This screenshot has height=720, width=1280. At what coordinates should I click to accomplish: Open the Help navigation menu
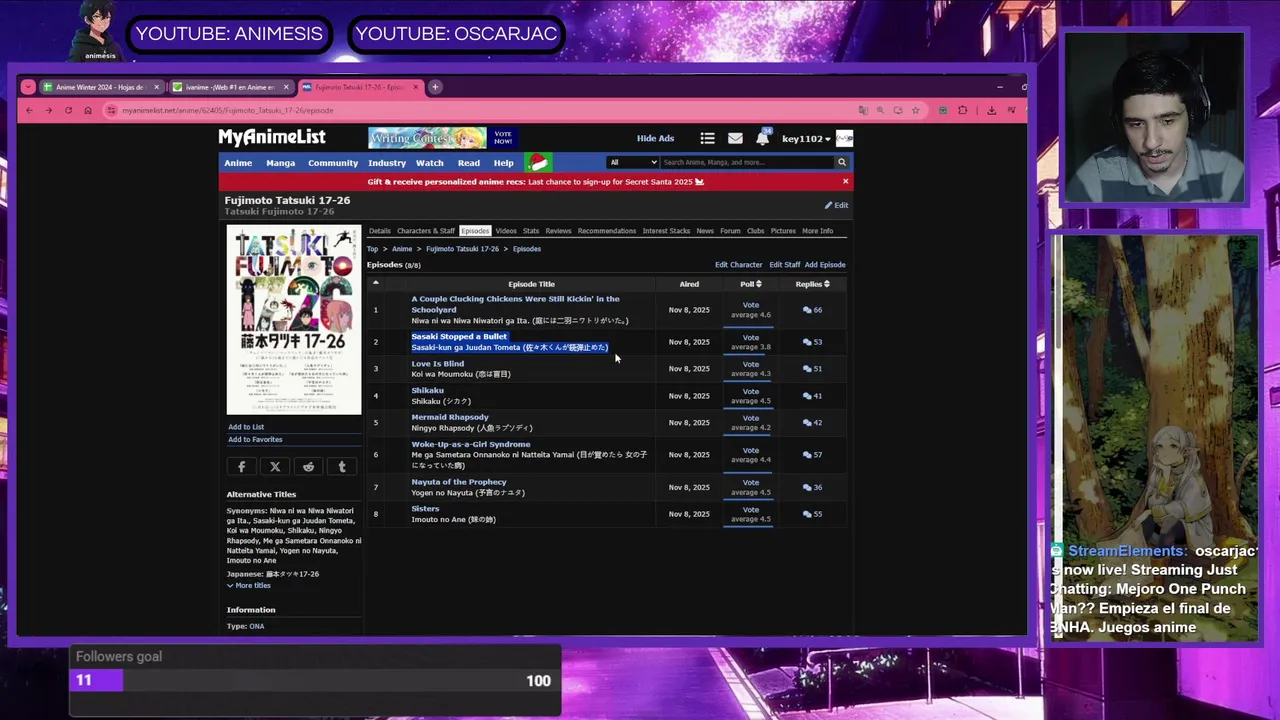[x=503, y=163]
